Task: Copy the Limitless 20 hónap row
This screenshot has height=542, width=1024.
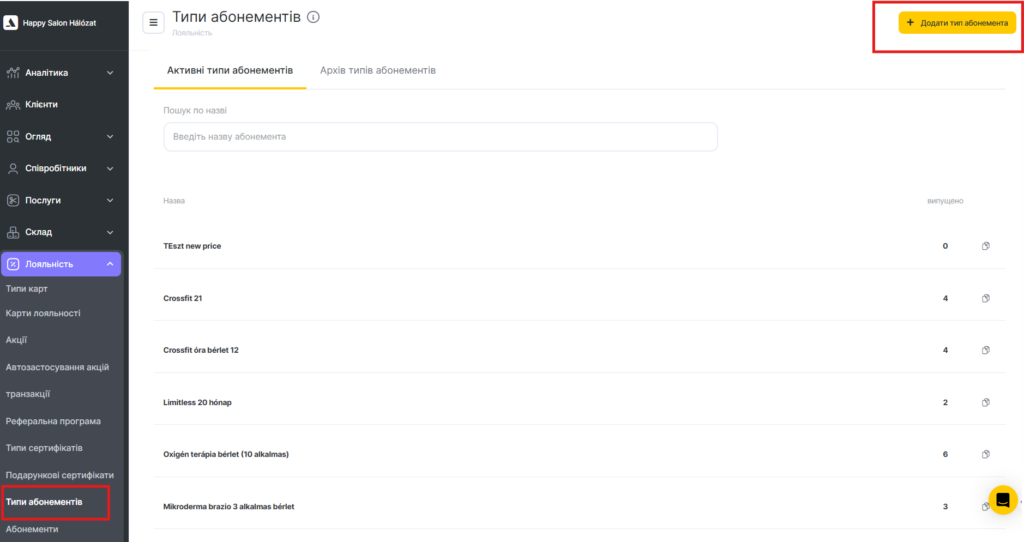Action: [985, 402]
